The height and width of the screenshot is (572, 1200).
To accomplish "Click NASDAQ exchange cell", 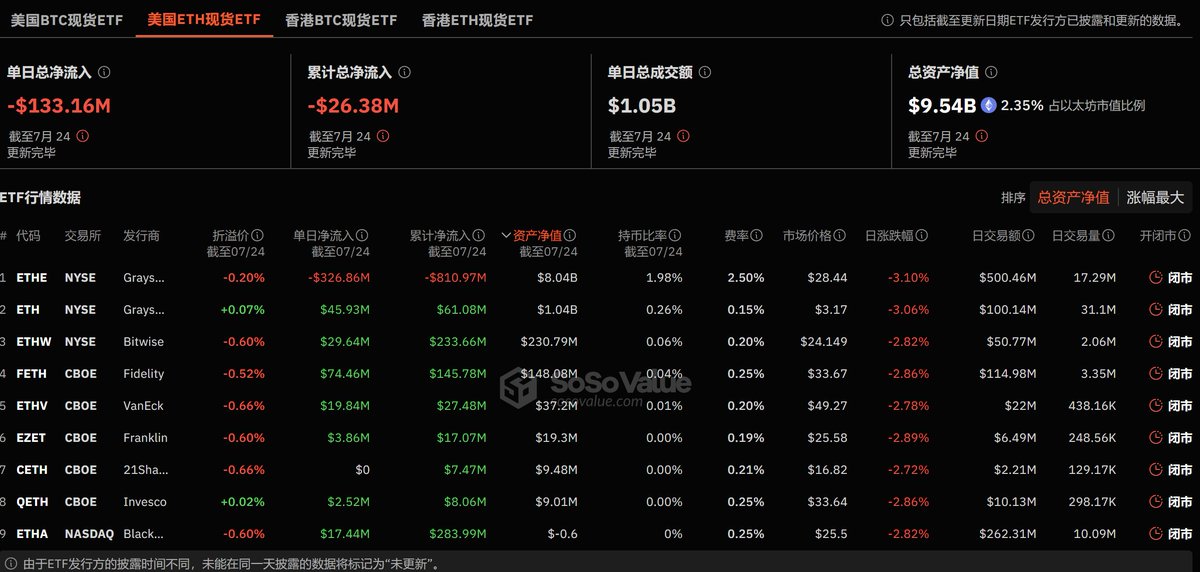I will coord(90,534).
